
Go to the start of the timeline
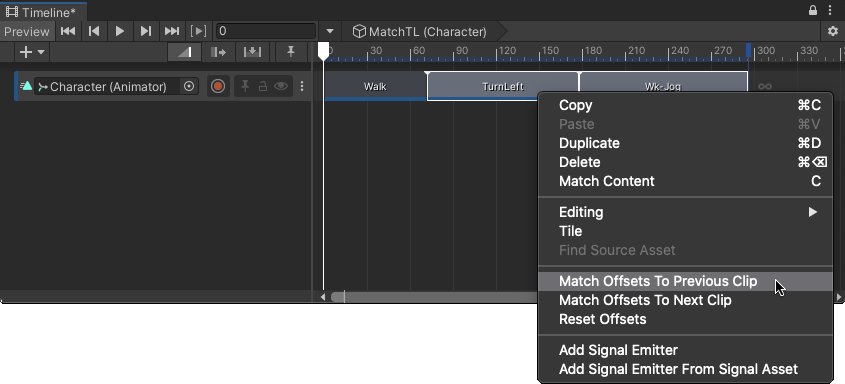68,31
